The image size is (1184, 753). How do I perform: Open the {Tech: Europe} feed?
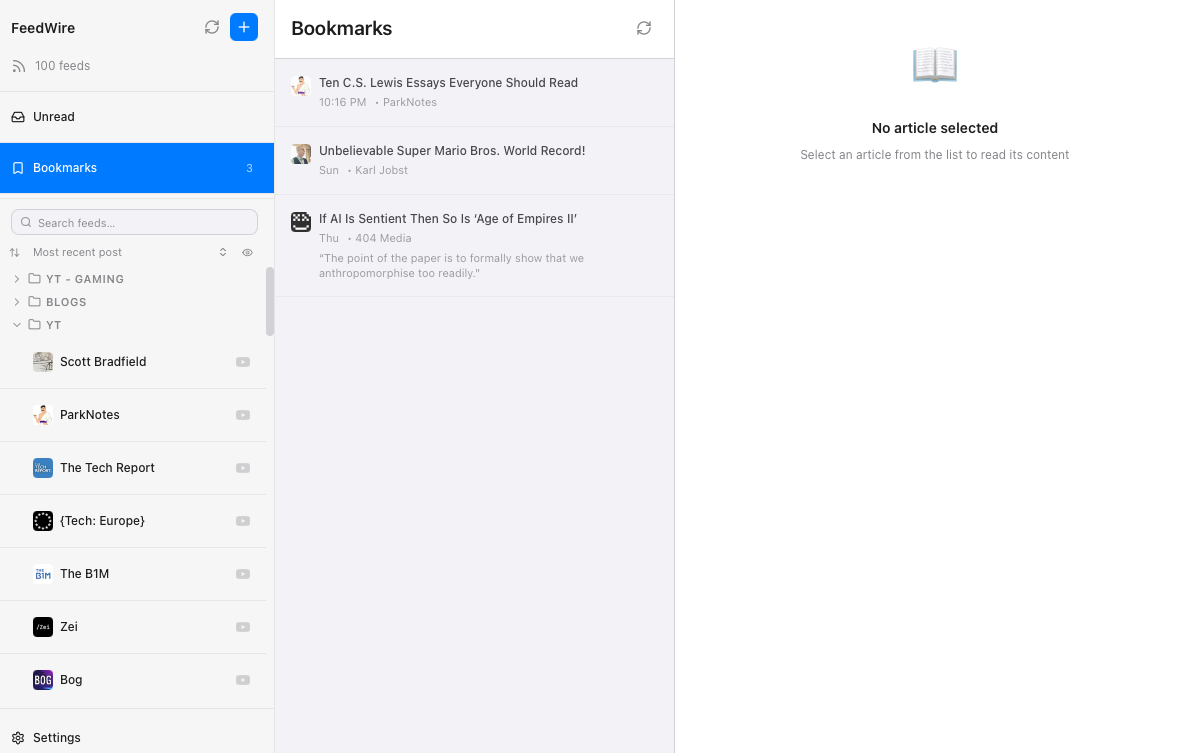click(x=133, y=521)
